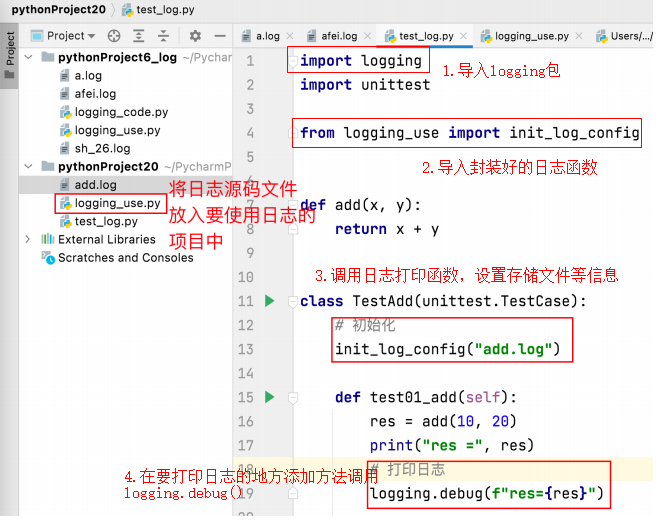669x525 pixels.
Task: Switch to the afei.log editor tab
Action: pyautogui.click(x=337, y=36)
